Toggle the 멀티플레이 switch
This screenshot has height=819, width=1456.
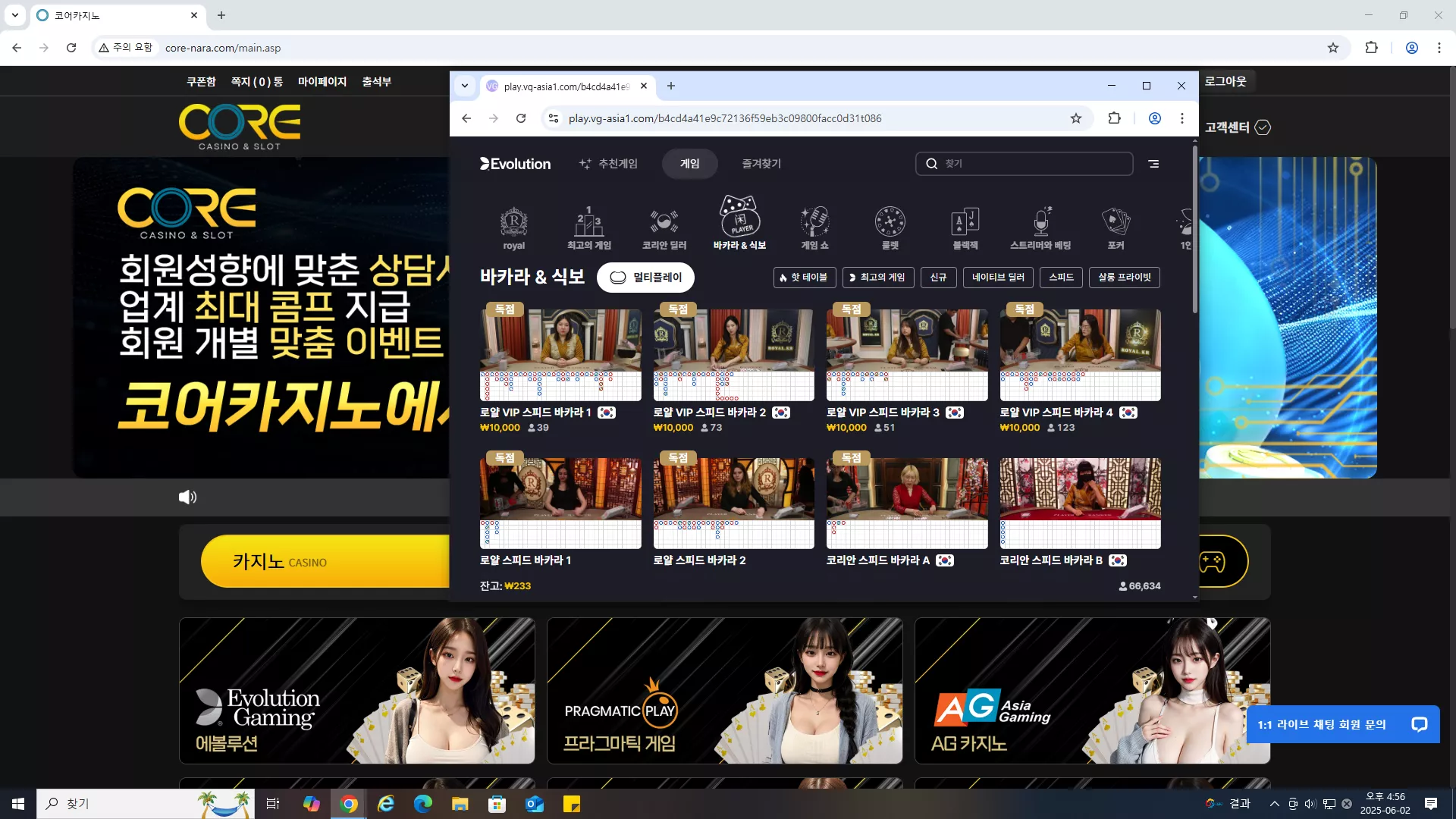point(645,278)
